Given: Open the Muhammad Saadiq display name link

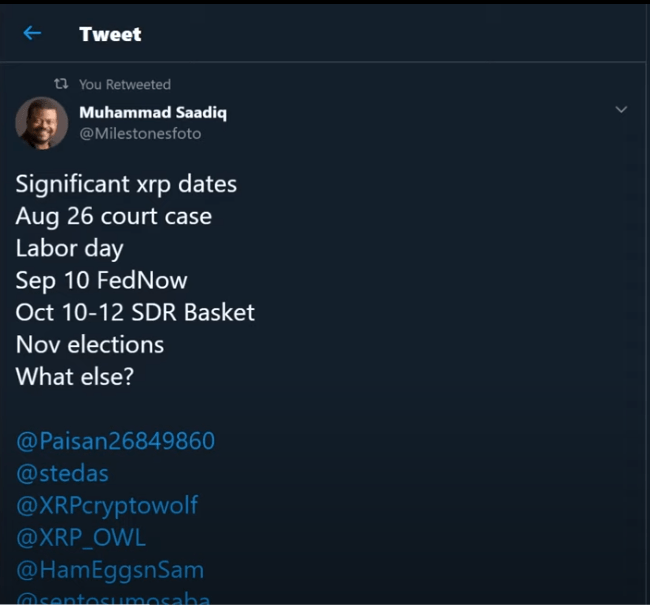Looking at the screenshot, I should click(x=153, y=112).
